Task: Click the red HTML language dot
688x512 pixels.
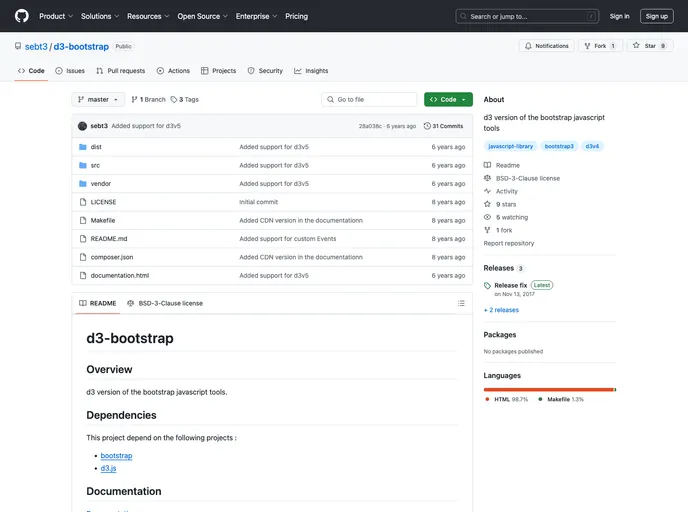Action: click(487, 399)
